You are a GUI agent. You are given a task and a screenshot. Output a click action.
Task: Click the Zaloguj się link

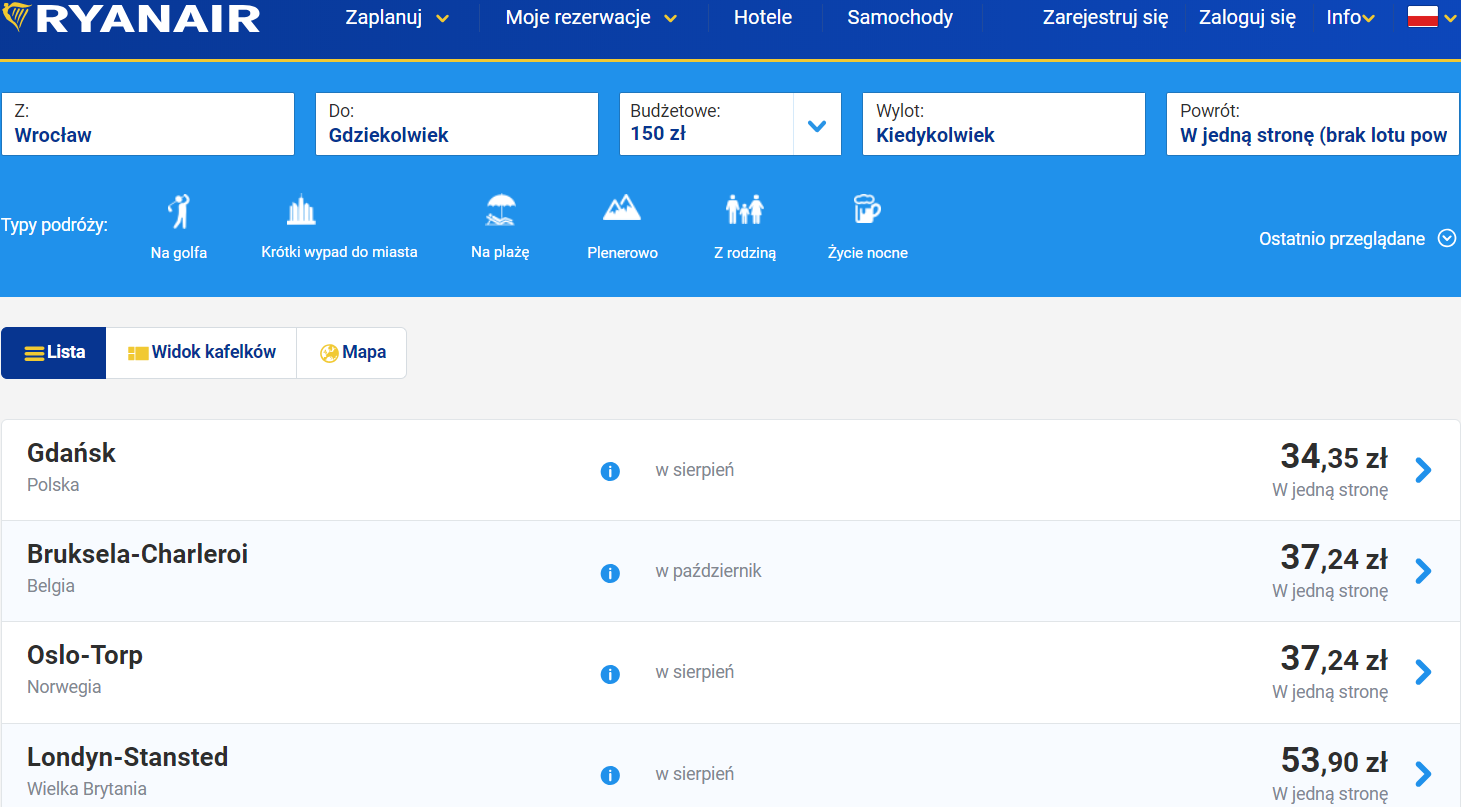[1247, 18]
